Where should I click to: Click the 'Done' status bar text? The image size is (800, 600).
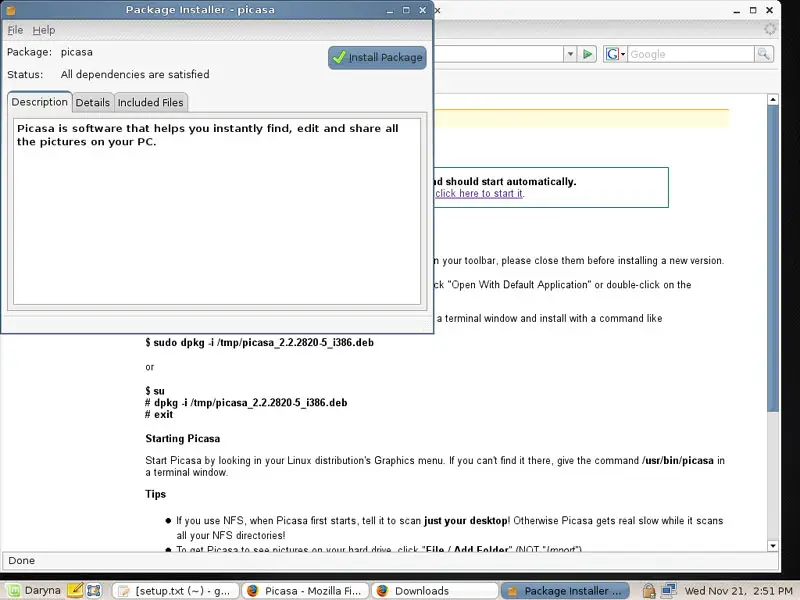point(22,560)
